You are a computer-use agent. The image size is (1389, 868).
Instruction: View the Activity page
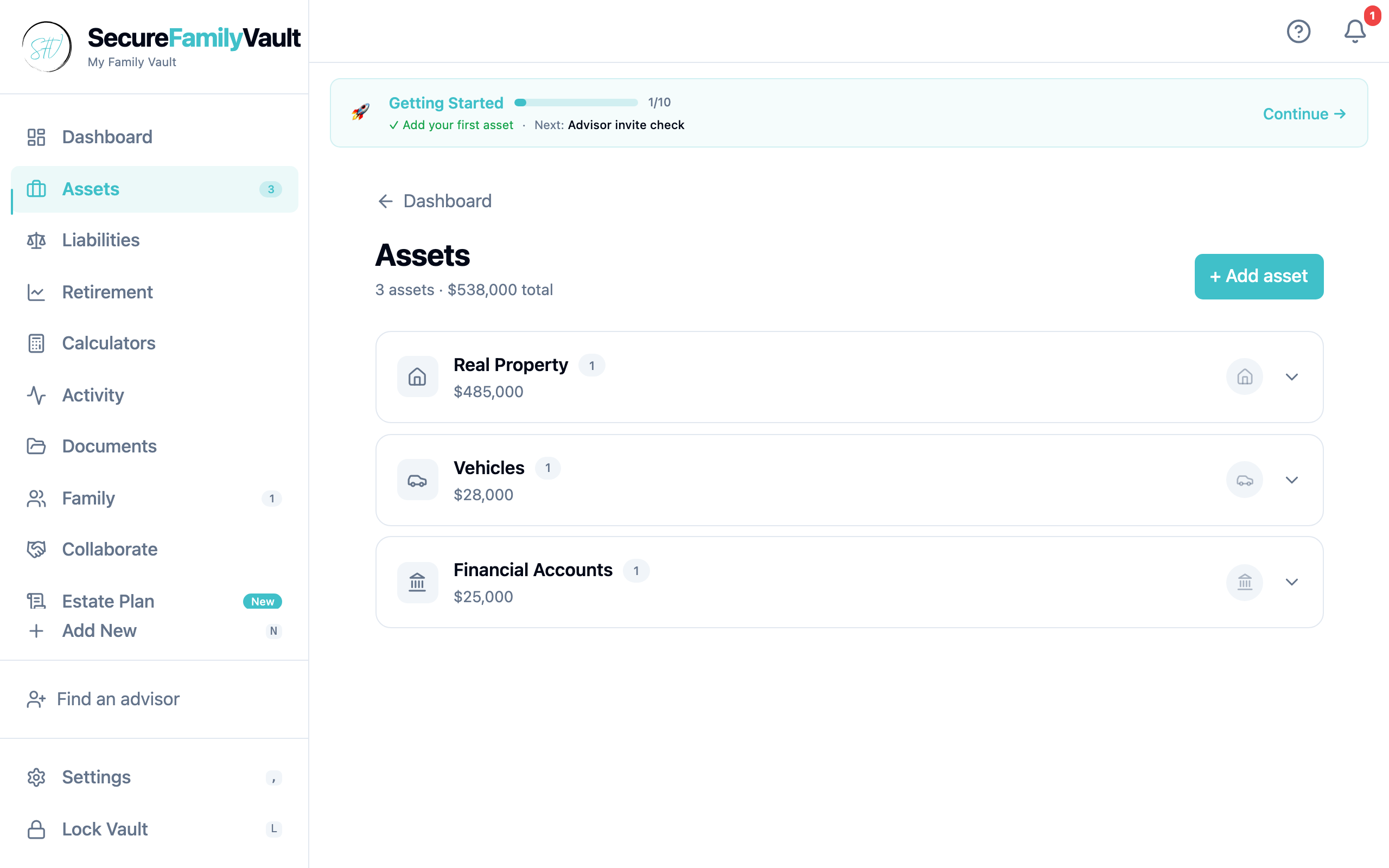[155, 395]
